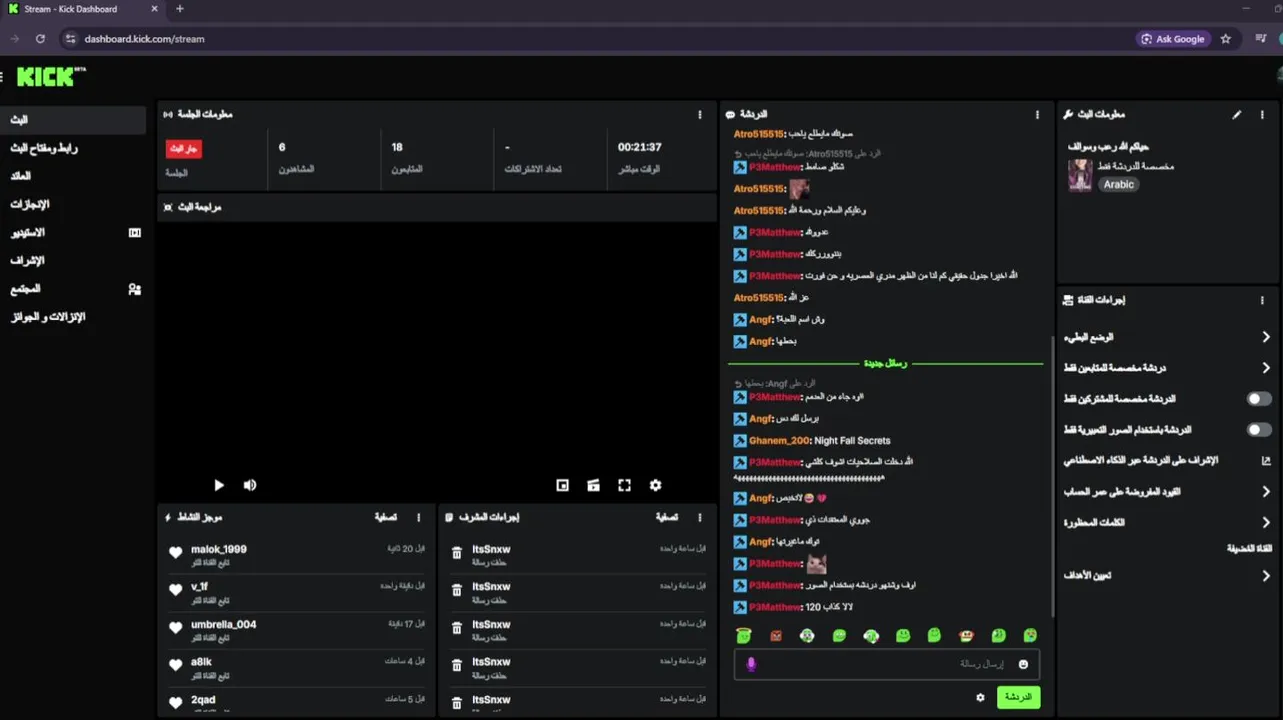Play the stream preview video
The width and height of the screenshot is (1283, 720).
219,485
